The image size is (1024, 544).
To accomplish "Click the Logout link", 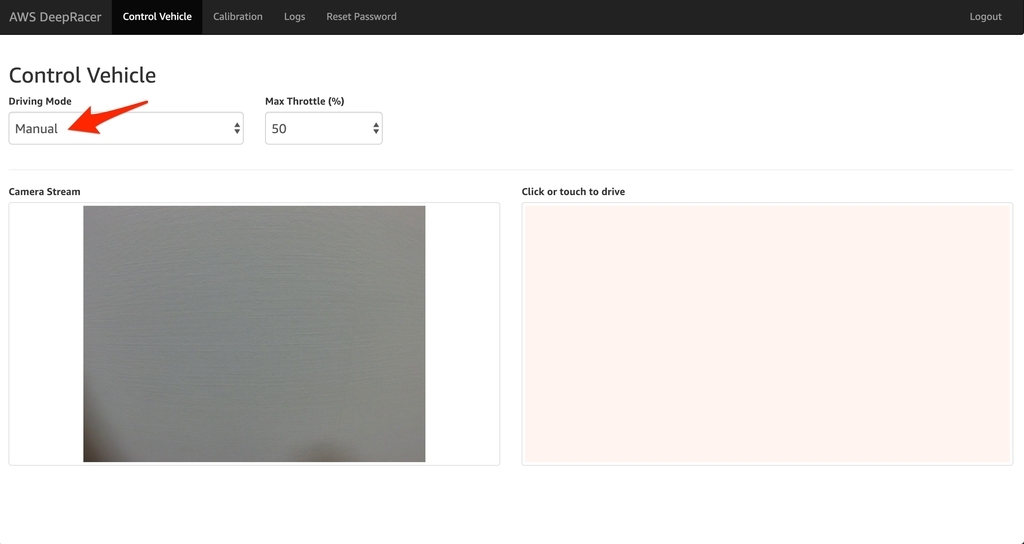I will [985, 17].
